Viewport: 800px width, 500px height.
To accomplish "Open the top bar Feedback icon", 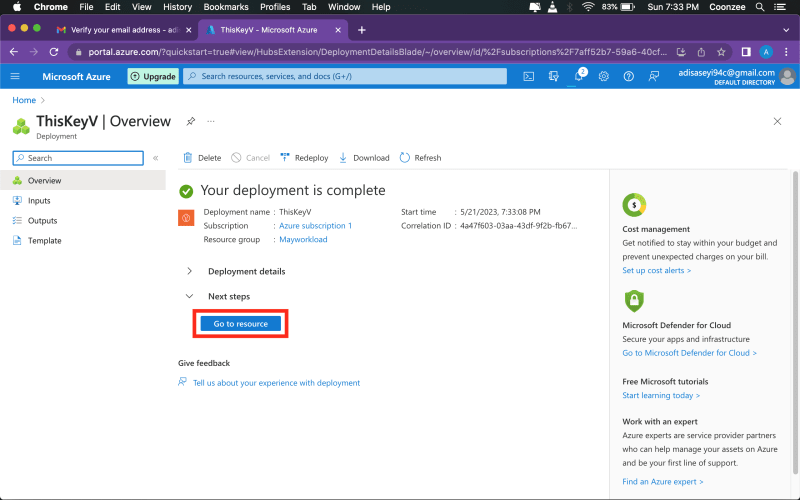I will pyautogui.click(x=654, y=77).
